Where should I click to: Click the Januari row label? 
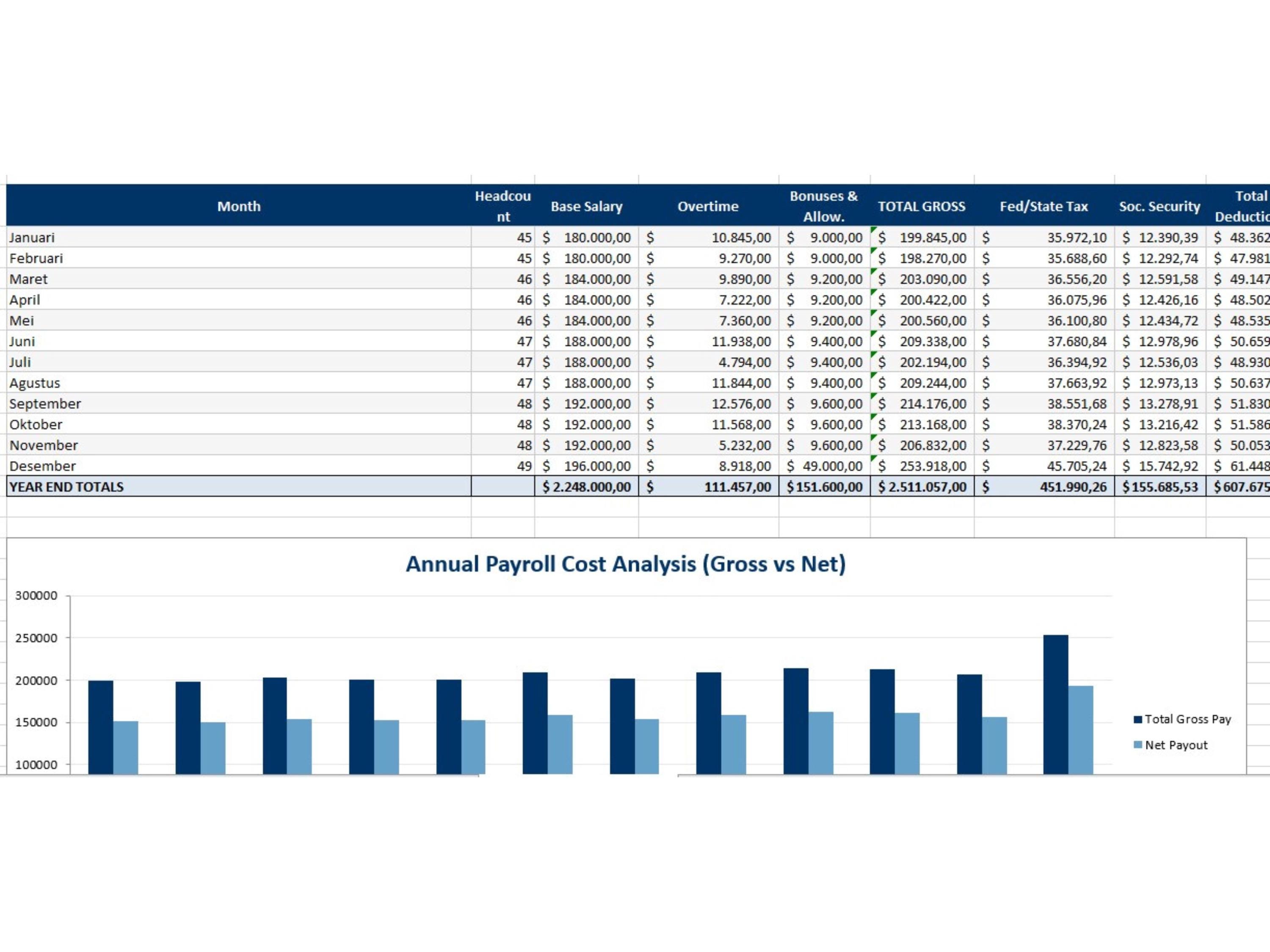click(239, 237)
